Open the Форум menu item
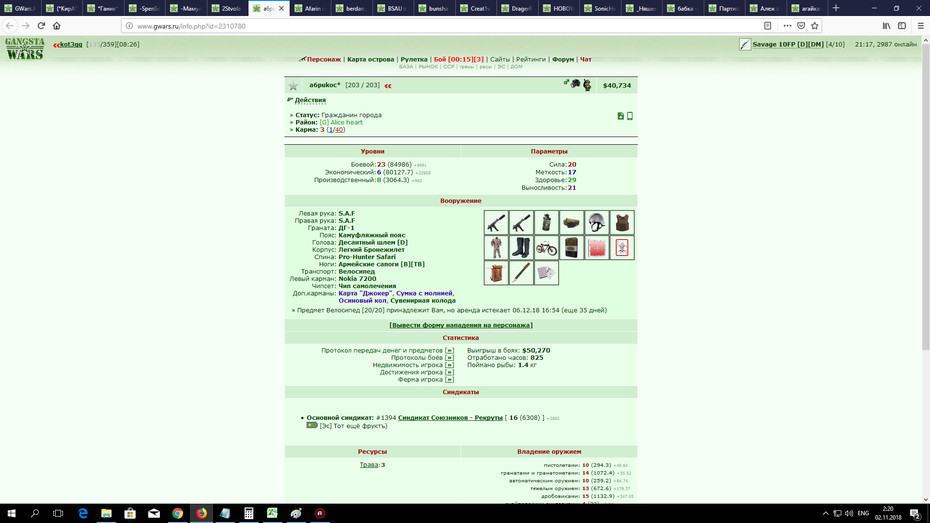 point(563,59)
